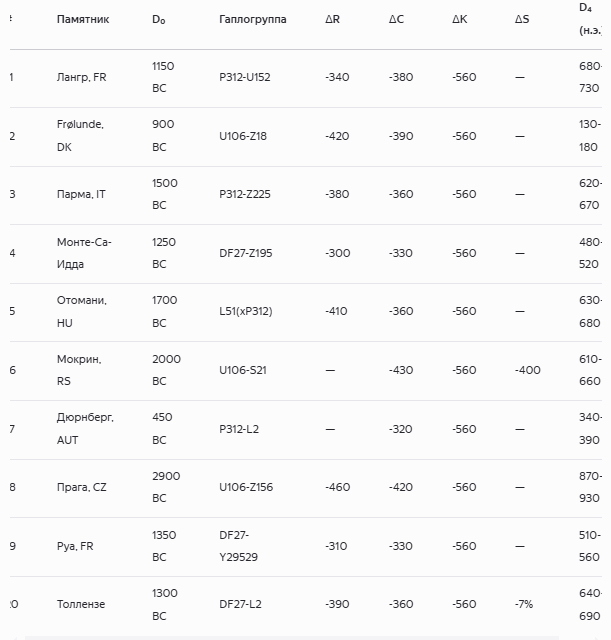Click the ΔR column header
Viewport: 611px width, 640px height.
click(x=333, y=19)
